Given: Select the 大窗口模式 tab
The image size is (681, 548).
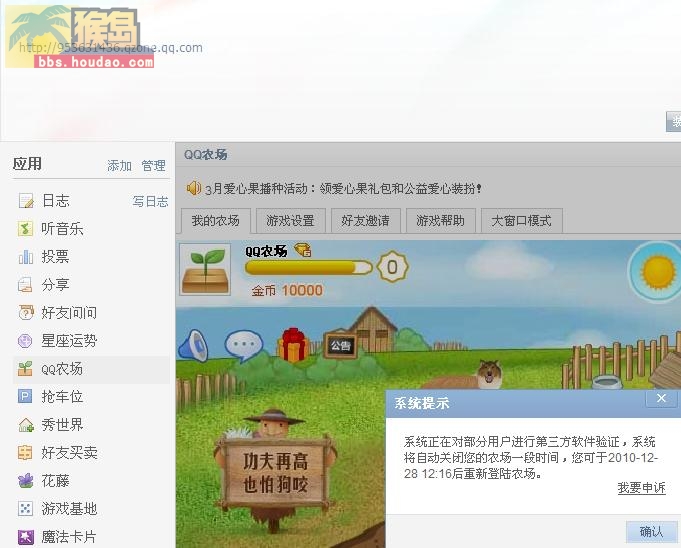Looking at the screenshot, I should tap(522, 221).
